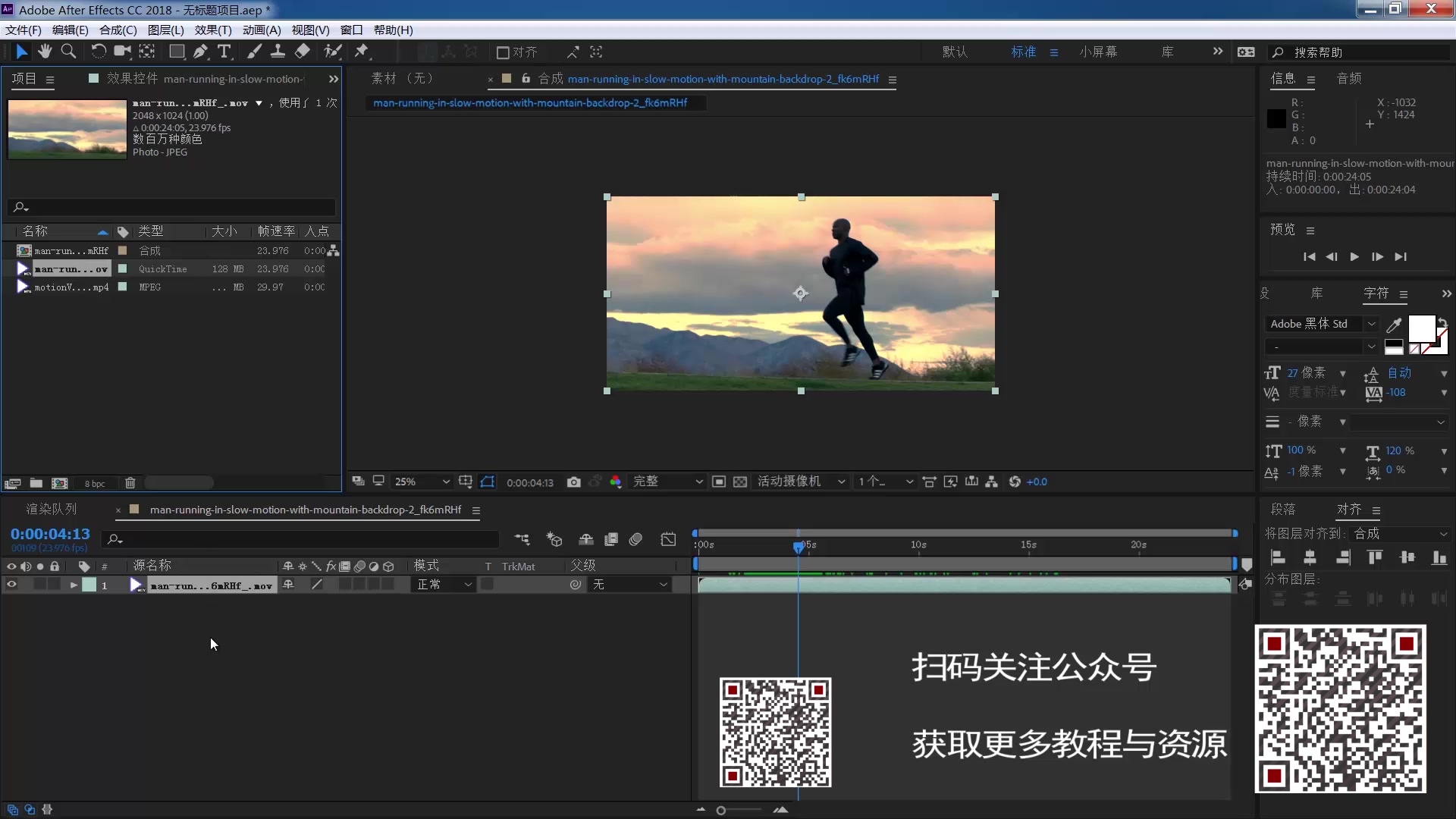Select the Clone Stamp tool

278,52
